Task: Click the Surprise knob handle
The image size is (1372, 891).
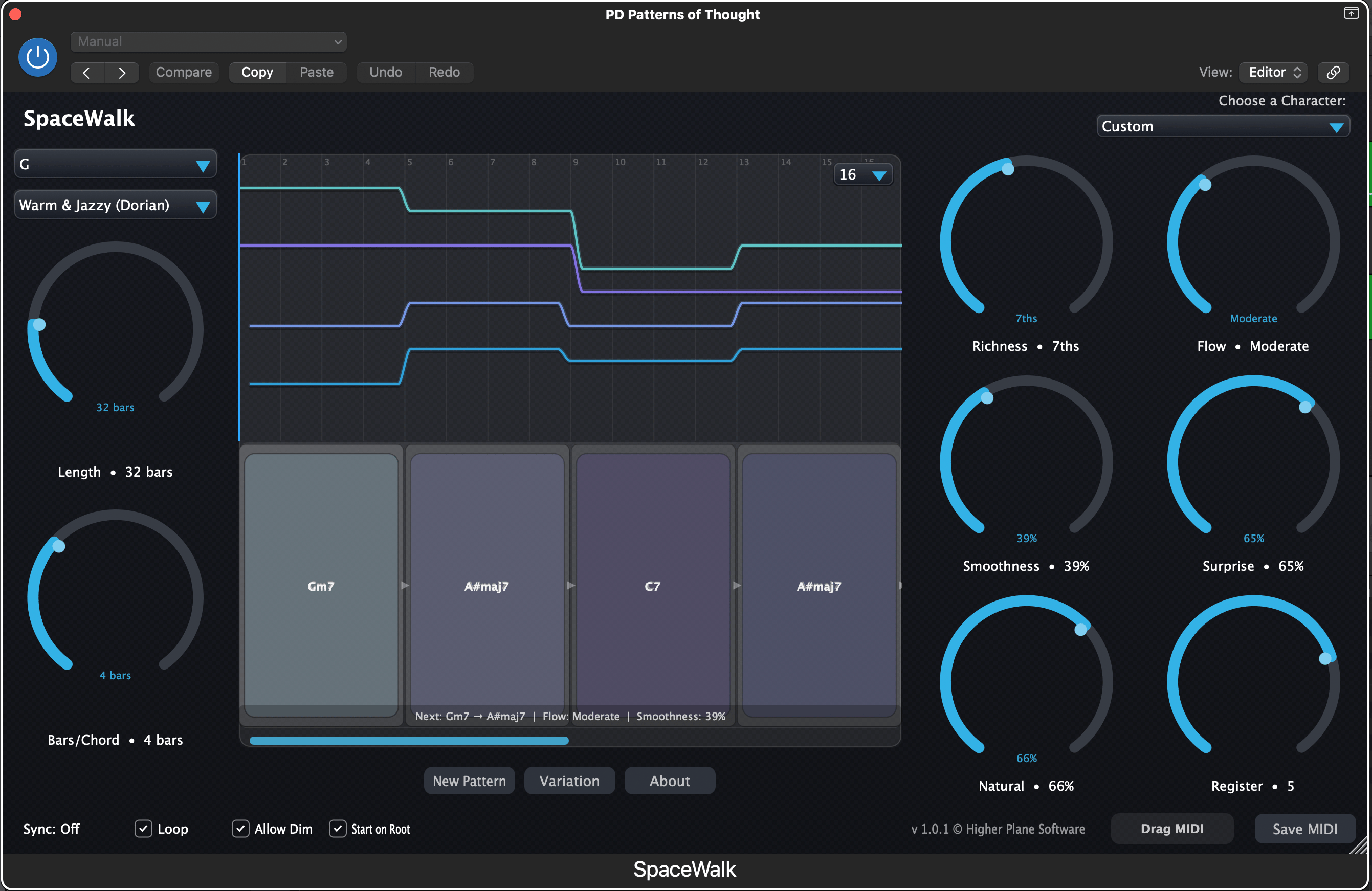Action: (1305, 407)
